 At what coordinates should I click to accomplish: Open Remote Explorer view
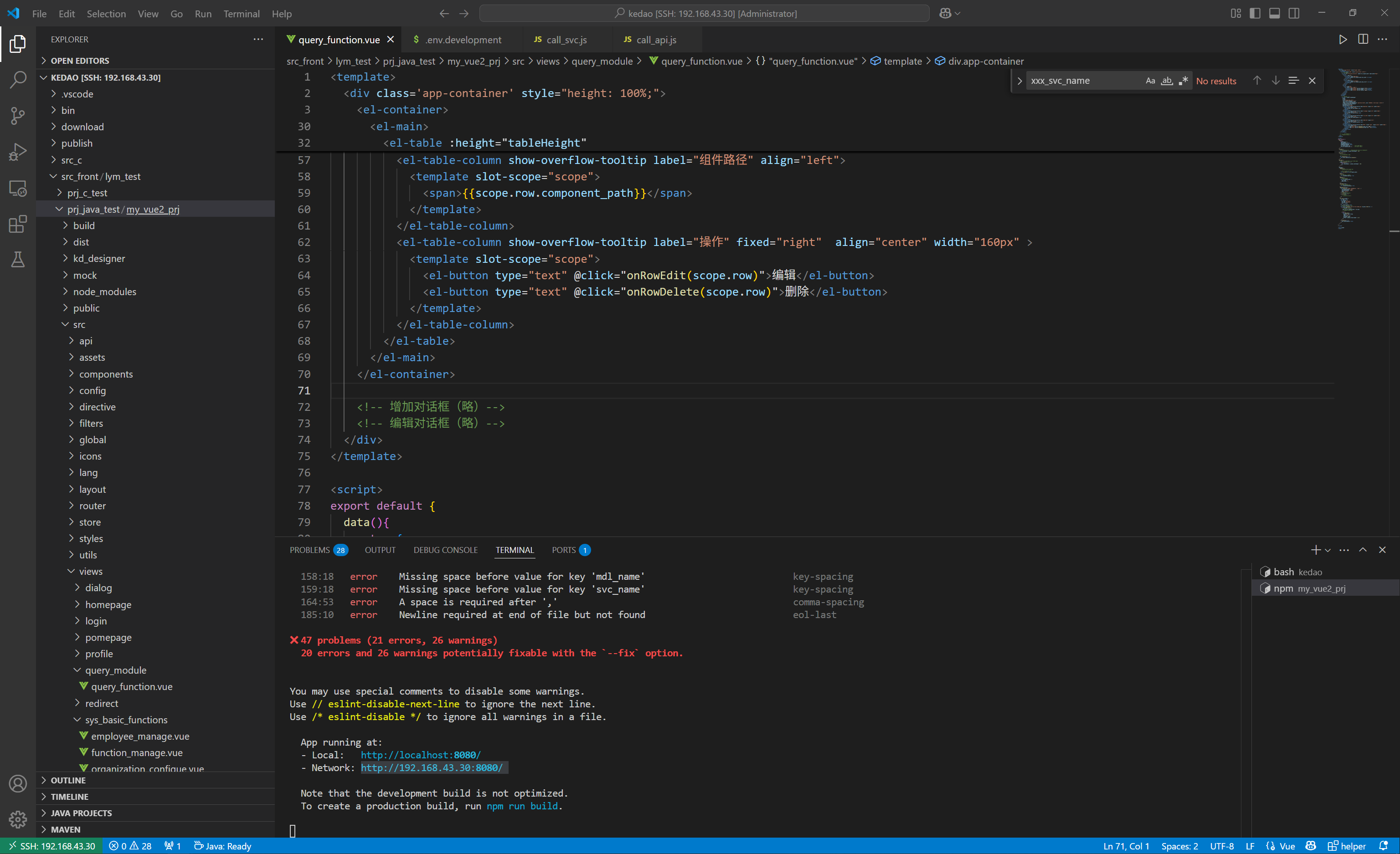(18, 188)
